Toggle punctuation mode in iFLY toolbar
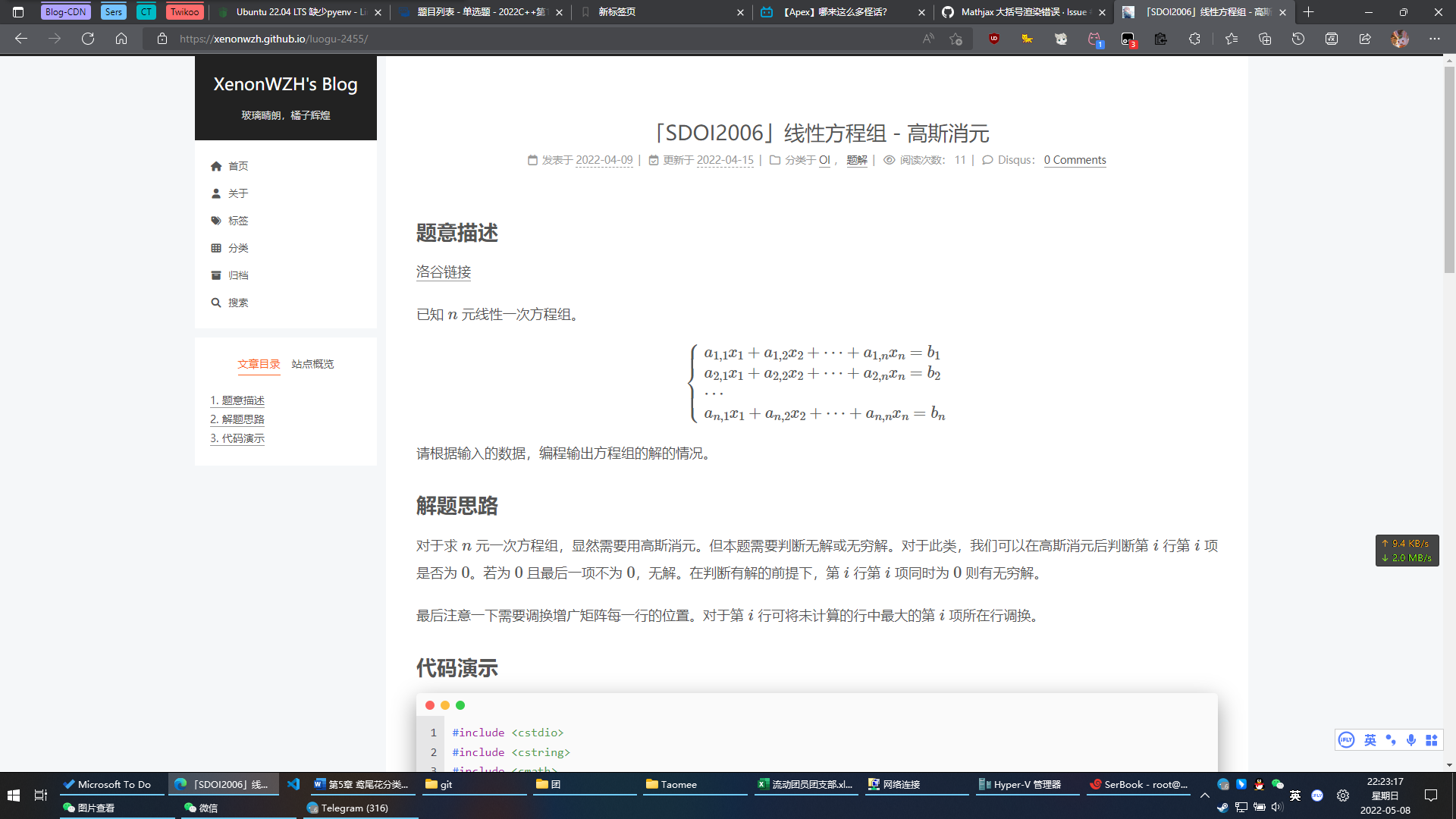Viewport: 1456px width, 819px height. (x=1391, y=740)
